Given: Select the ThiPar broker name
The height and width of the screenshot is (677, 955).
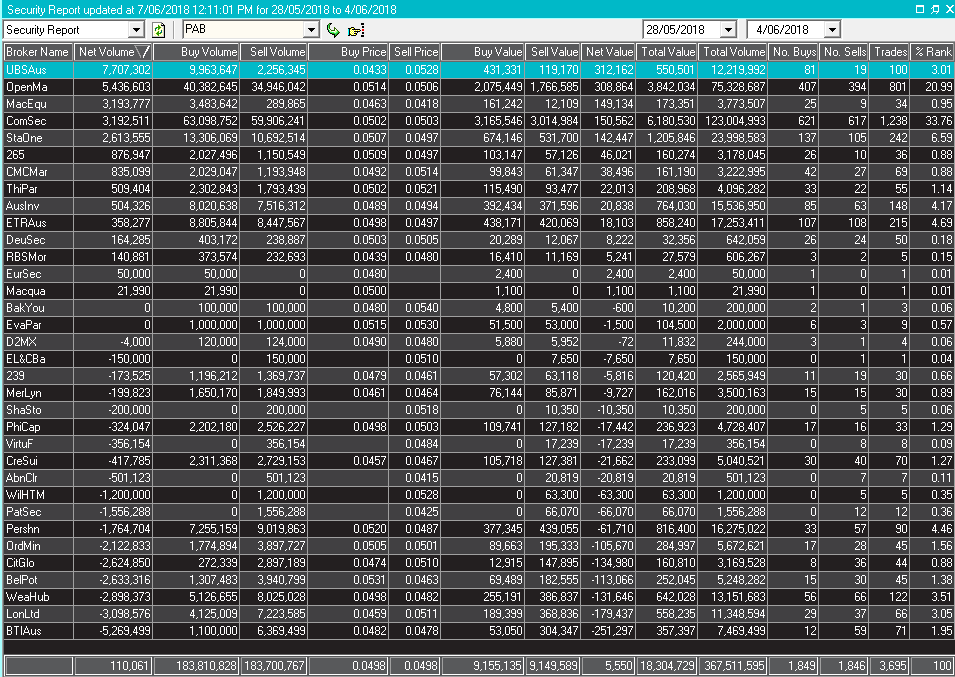Looking at the screenshot, I should tap(24, 189).
